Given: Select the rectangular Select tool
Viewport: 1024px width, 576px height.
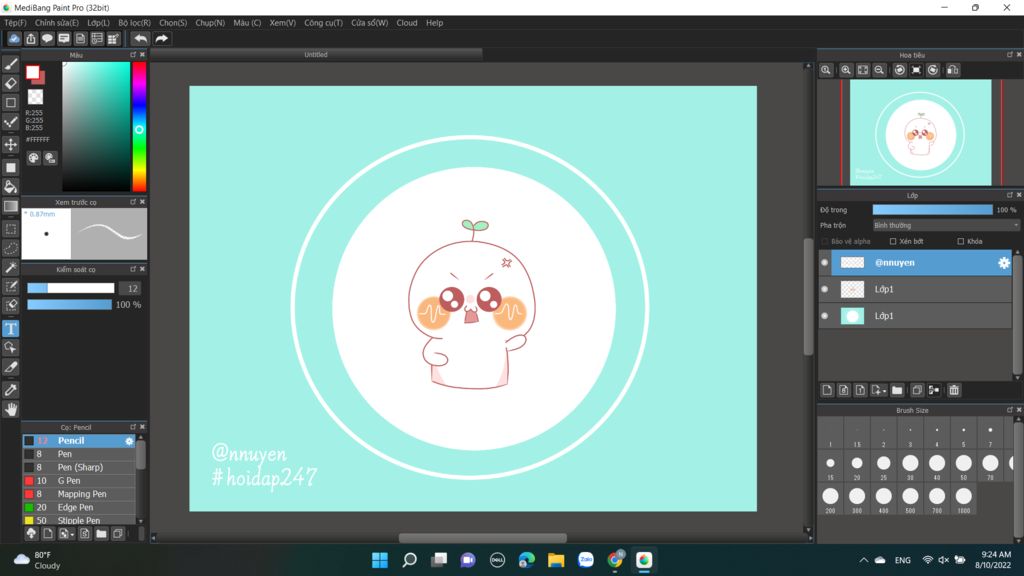Looking at the screenshot, I should point(10,229).
